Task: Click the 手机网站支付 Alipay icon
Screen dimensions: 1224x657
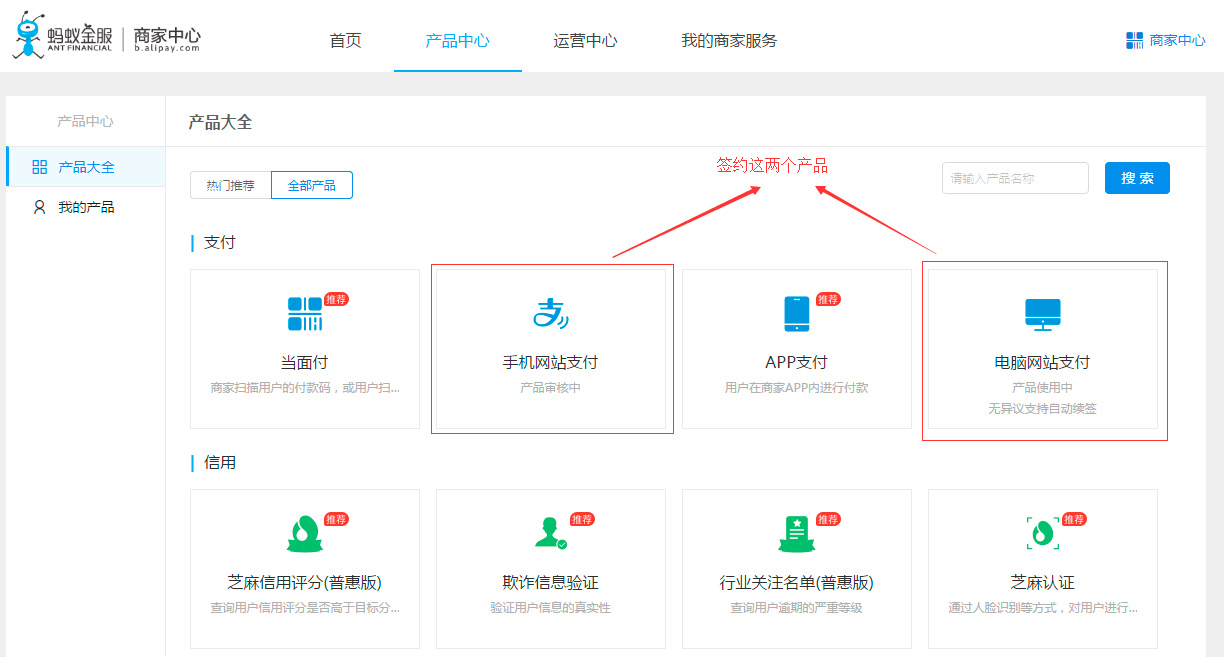Action: coord(551,314)
